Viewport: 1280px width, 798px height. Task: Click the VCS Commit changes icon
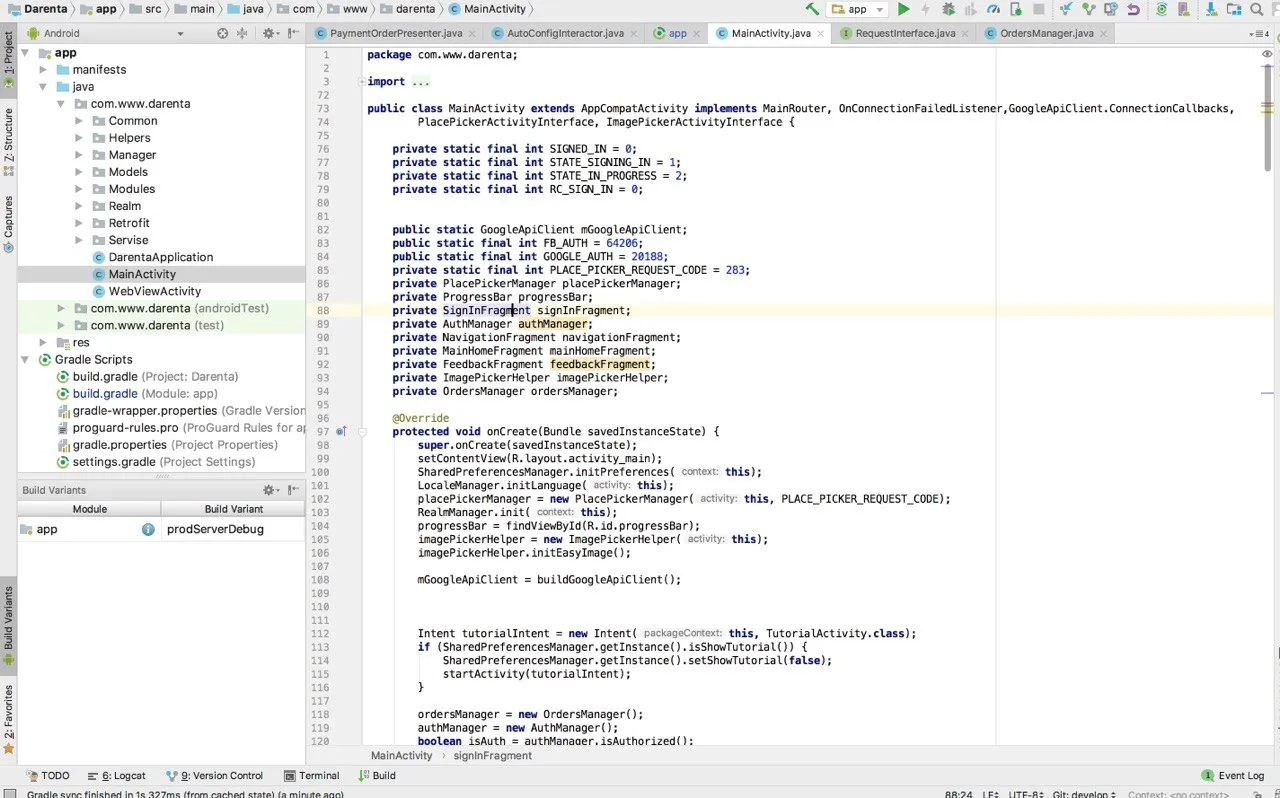[x=1088, y=9]
